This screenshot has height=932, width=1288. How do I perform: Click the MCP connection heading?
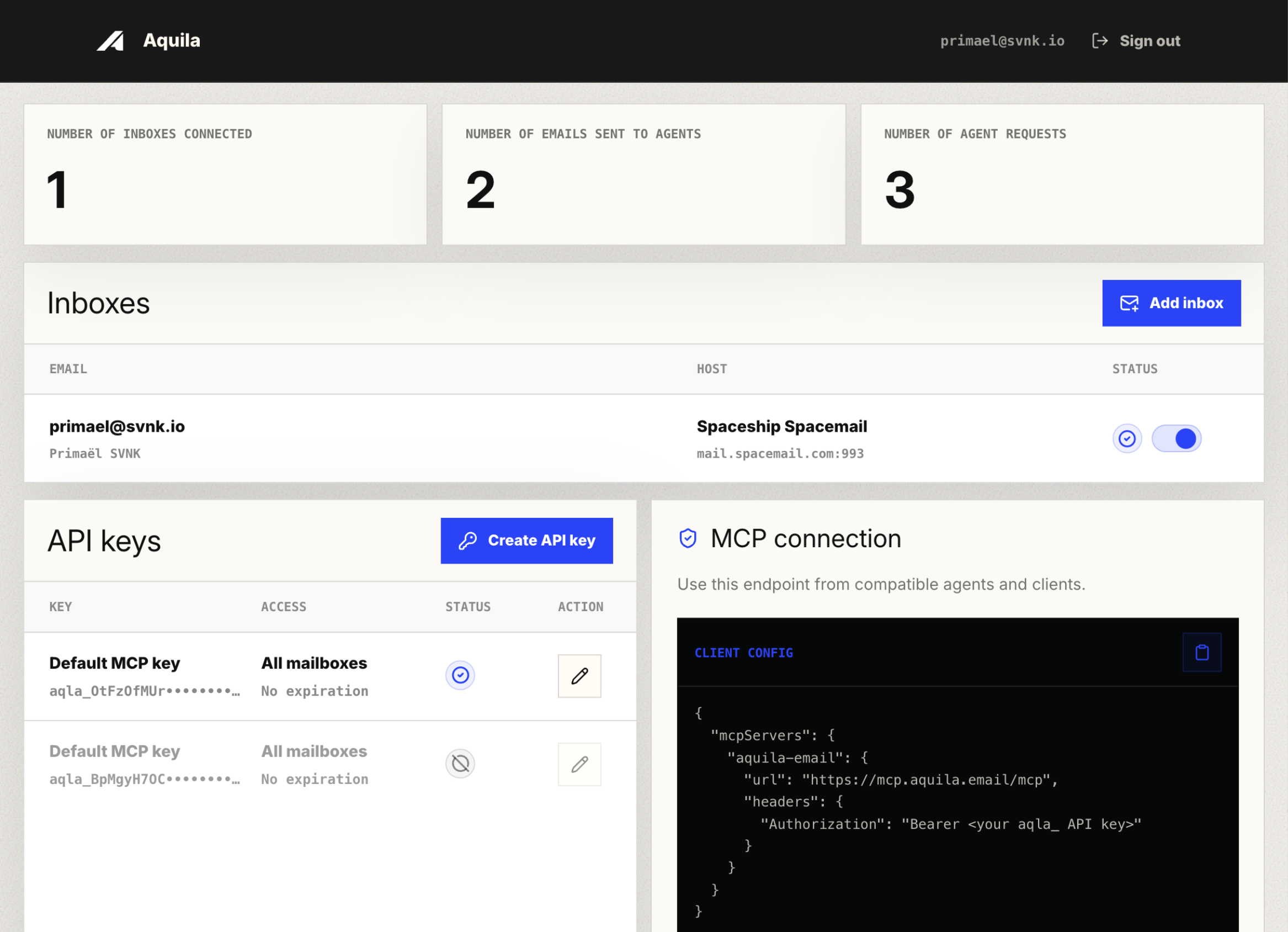pos(806,538)
